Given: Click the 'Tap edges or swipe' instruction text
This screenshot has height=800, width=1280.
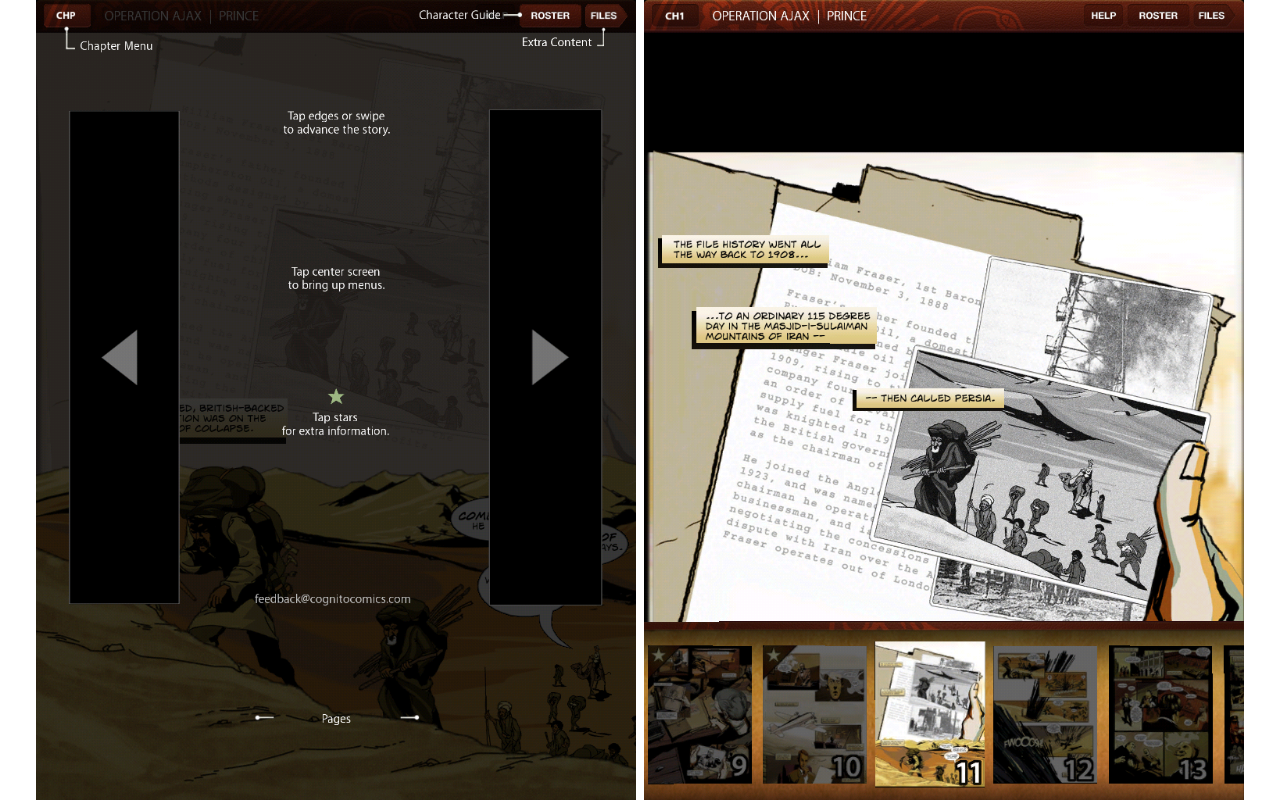Looking at the screenshot, I should tap(336, 123).
